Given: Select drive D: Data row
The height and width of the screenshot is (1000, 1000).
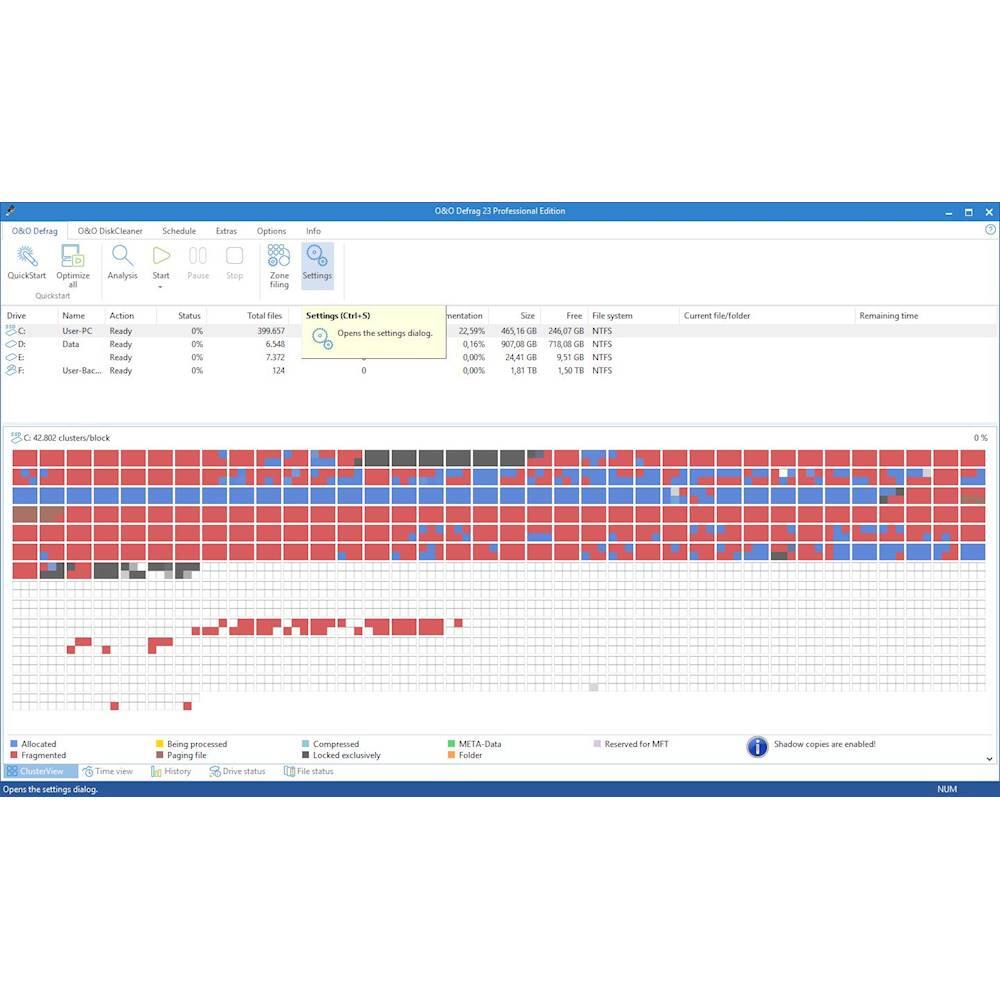Looking at the screenshot, I should pyautogui.click(x=70, y=344).
